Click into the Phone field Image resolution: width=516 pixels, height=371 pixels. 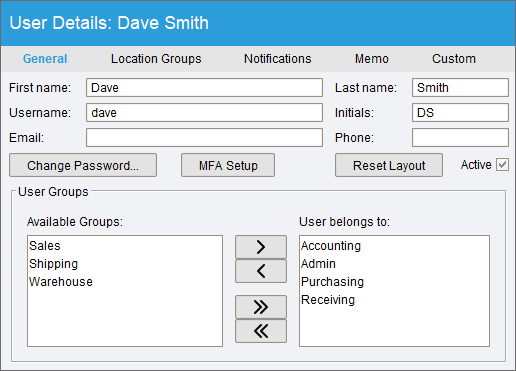click(460, 138)
